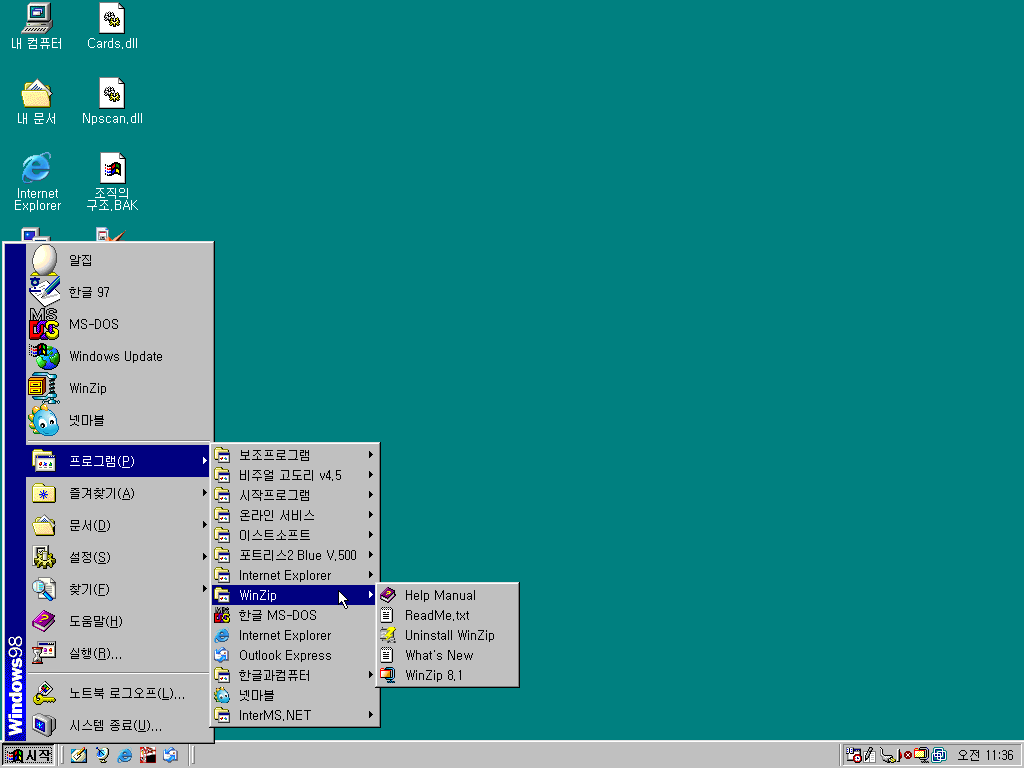Expand arrow next to 문서(D)

pyautogui.click(x=204, y=525)
